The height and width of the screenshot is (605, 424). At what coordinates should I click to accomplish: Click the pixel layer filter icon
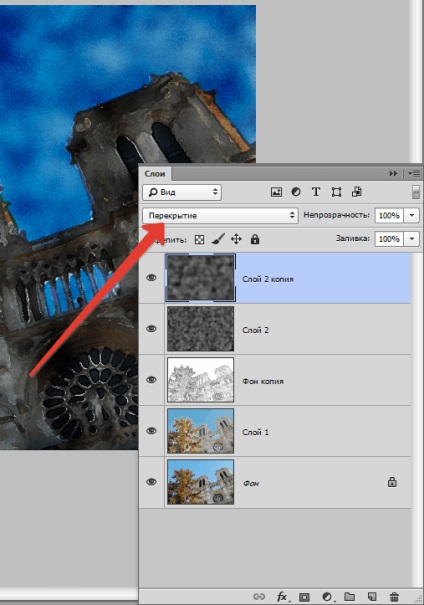pyautogui.click(x=276, y=192)
